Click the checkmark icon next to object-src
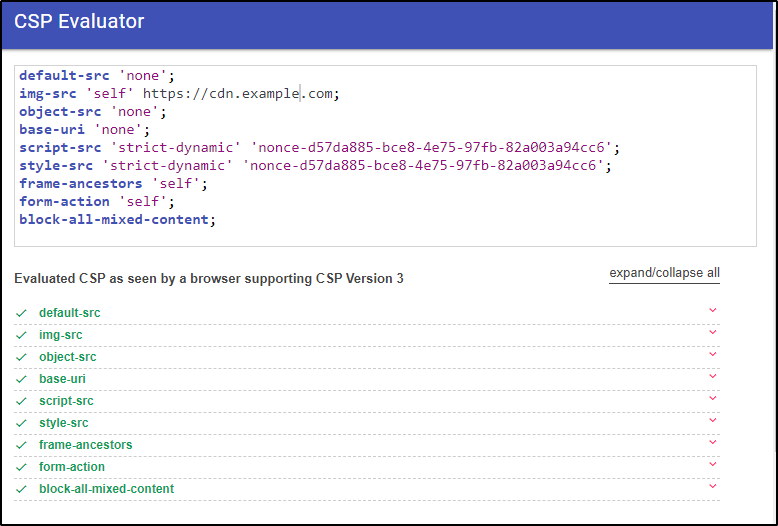This screenshot has height=526, width=778. [x=21, y=357]
